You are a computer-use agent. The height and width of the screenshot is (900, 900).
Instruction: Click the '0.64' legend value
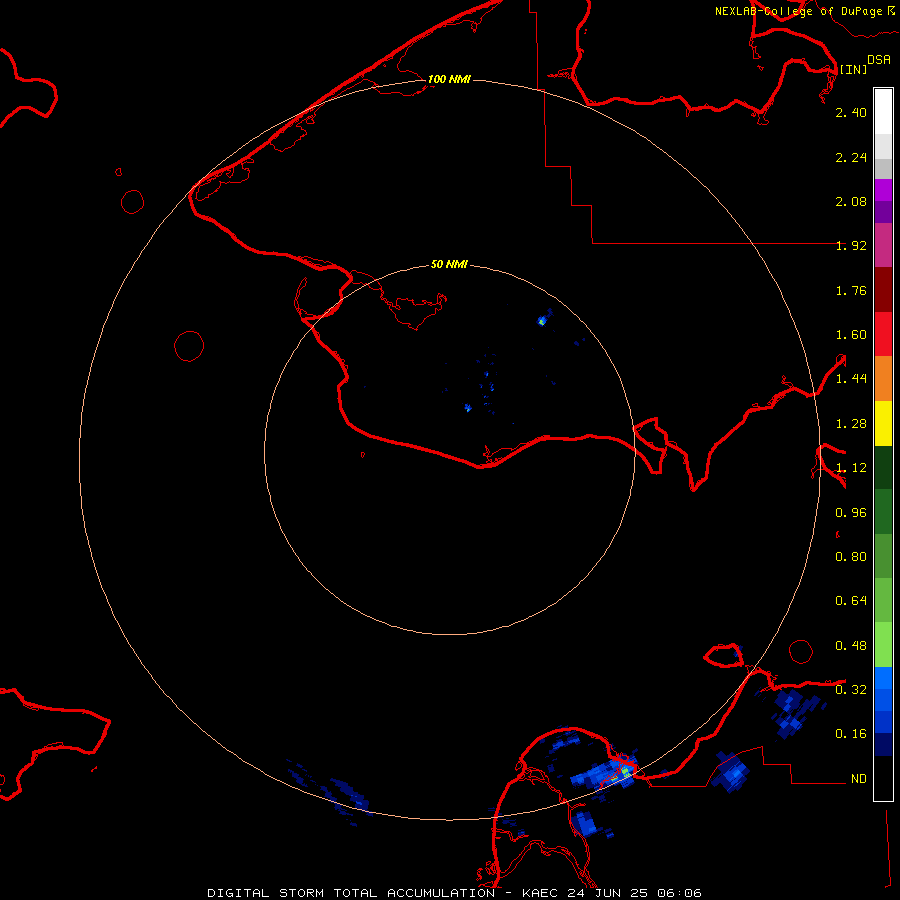(x=851, y=601)
